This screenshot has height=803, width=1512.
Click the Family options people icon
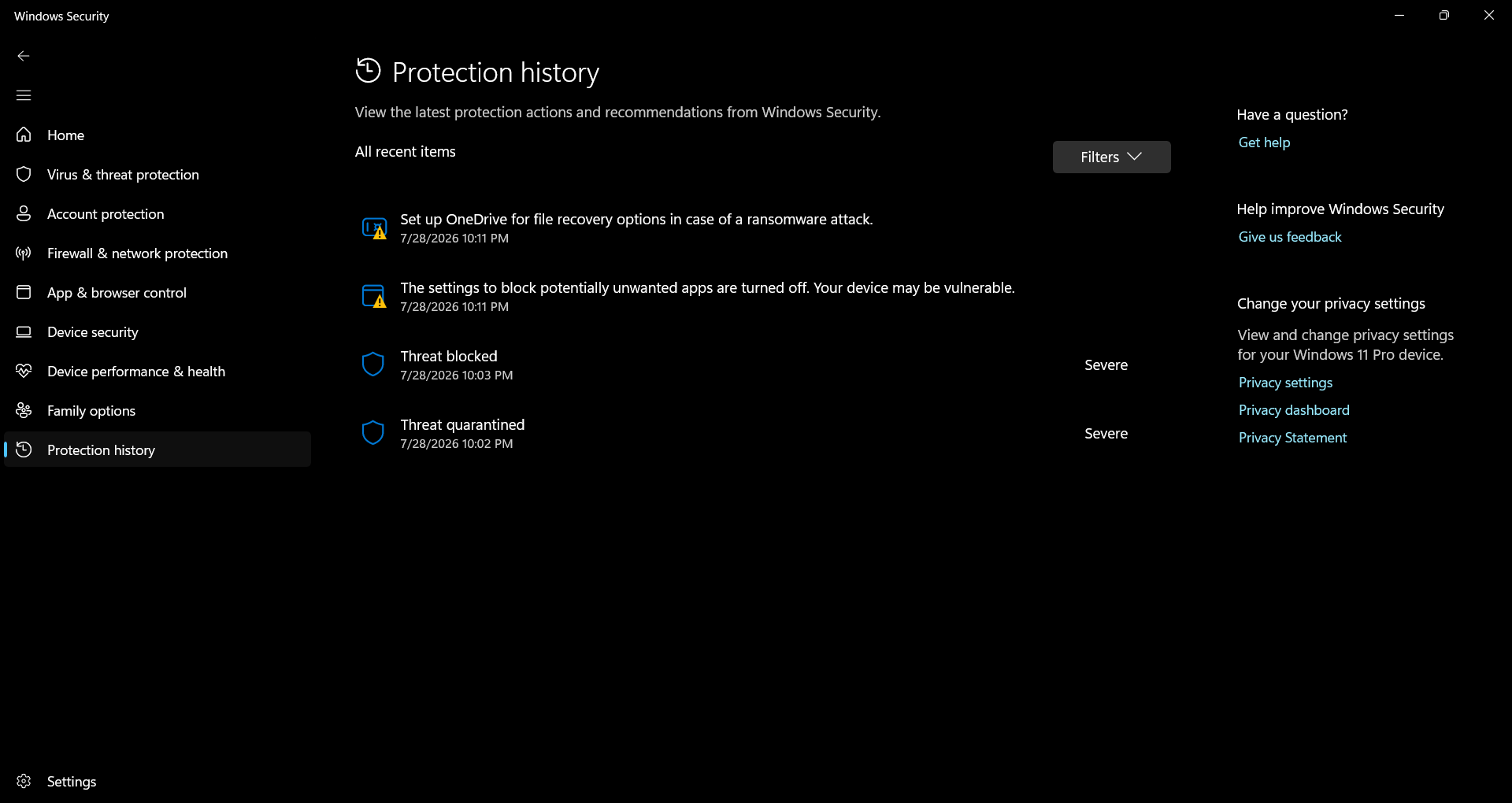click(x=24, y=410)
